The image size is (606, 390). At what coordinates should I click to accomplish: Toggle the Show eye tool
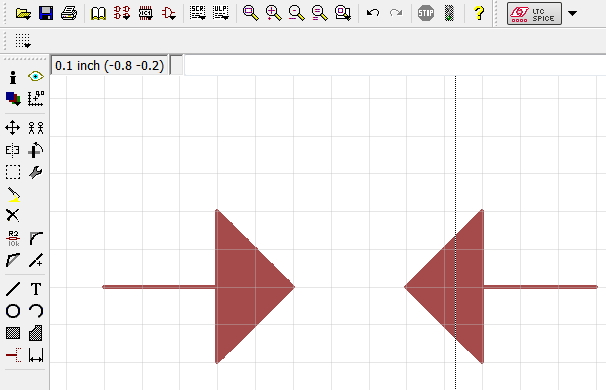(36, 77)
